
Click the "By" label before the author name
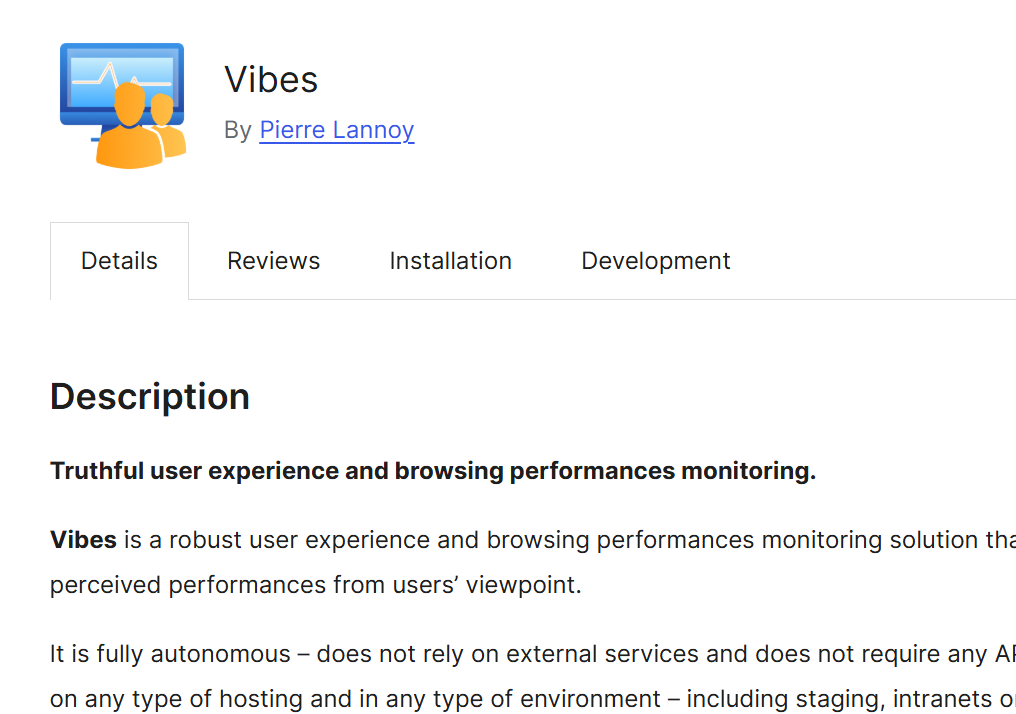[238, 130]
